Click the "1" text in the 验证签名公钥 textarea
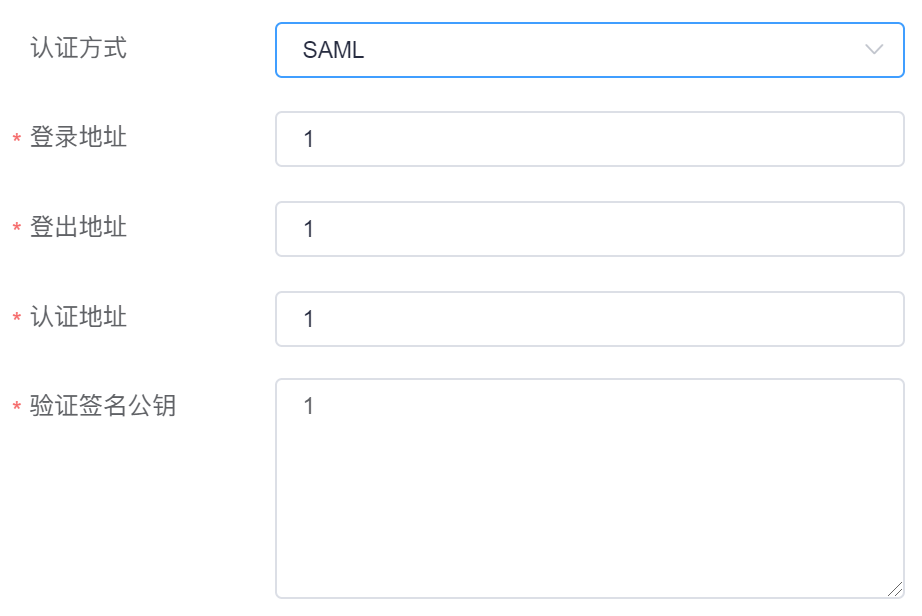The width and height of the screenshot is (922, 616). (309, 406)
